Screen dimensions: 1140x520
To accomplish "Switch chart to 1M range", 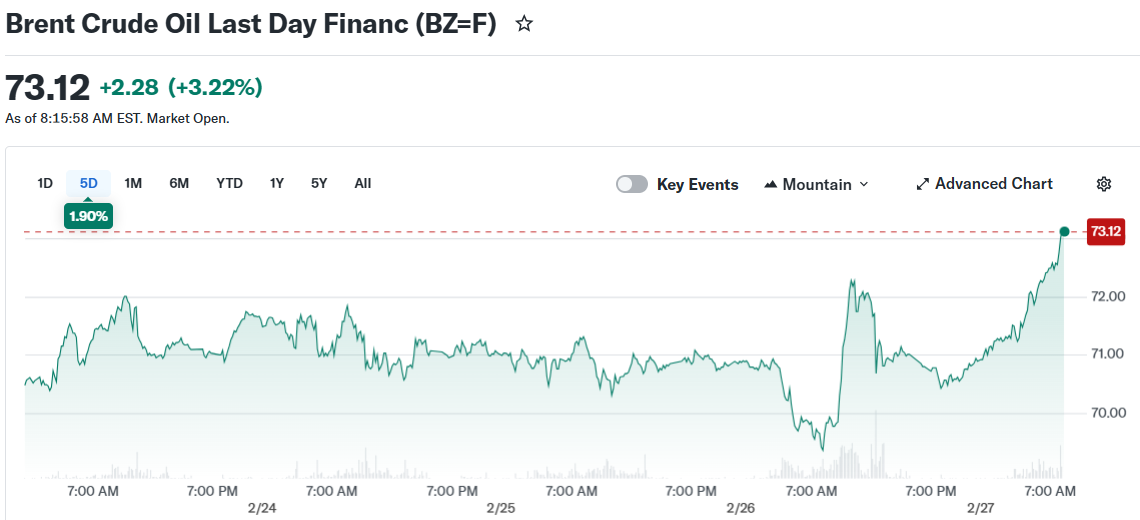I will point(133,183).
